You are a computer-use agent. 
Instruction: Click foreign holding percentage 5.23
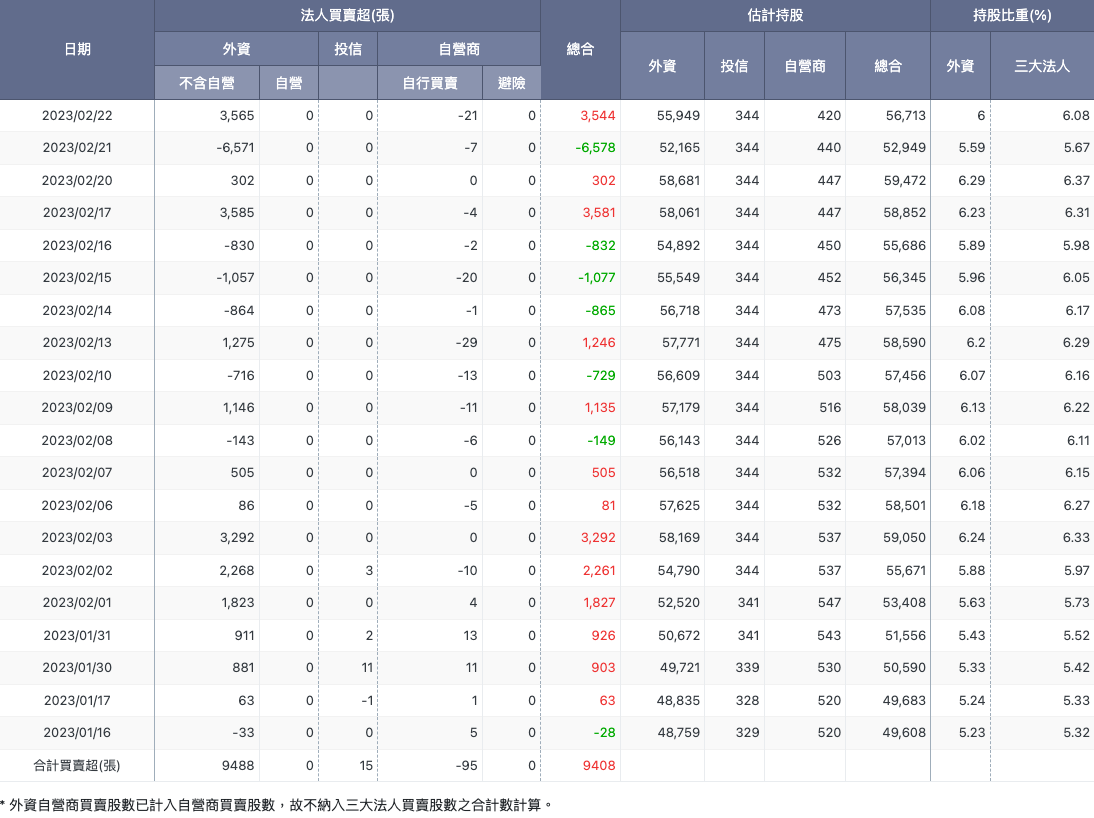coord(971,732)
